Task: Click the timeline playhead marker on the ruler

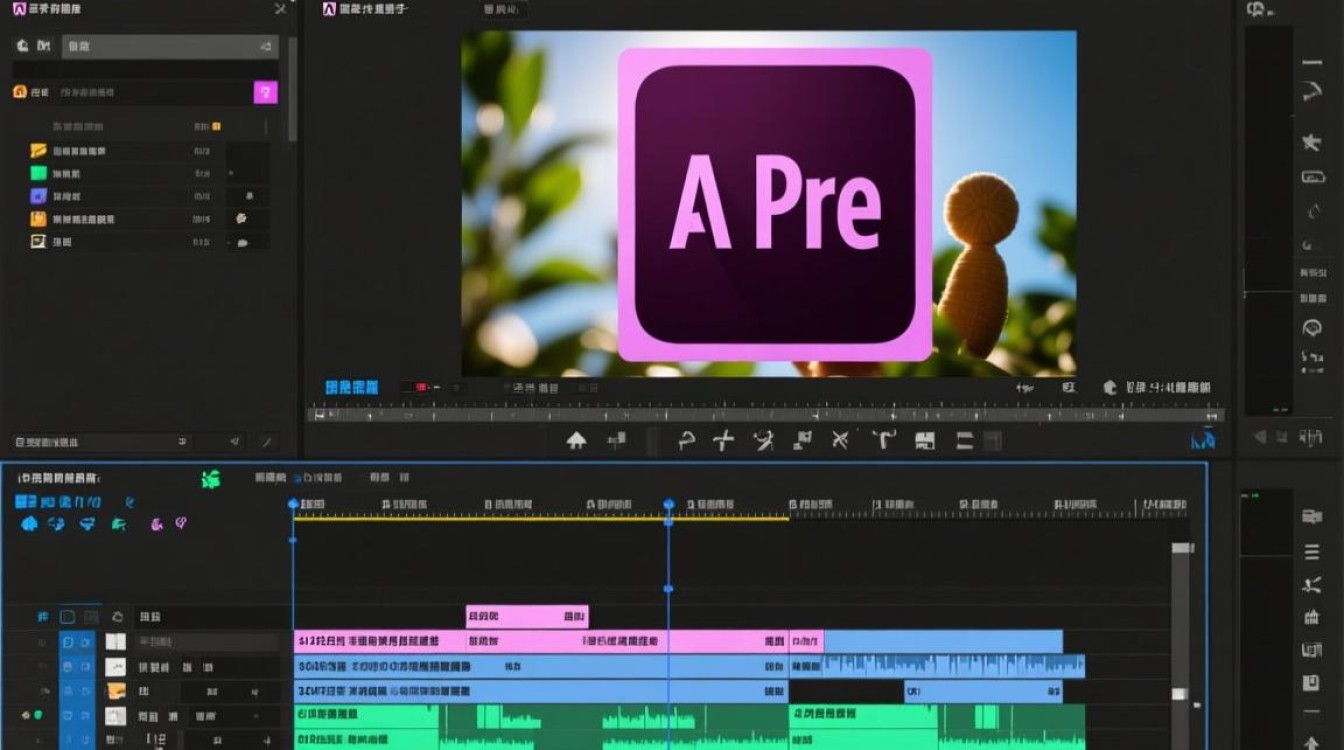Action: click(x=669, y=505)
